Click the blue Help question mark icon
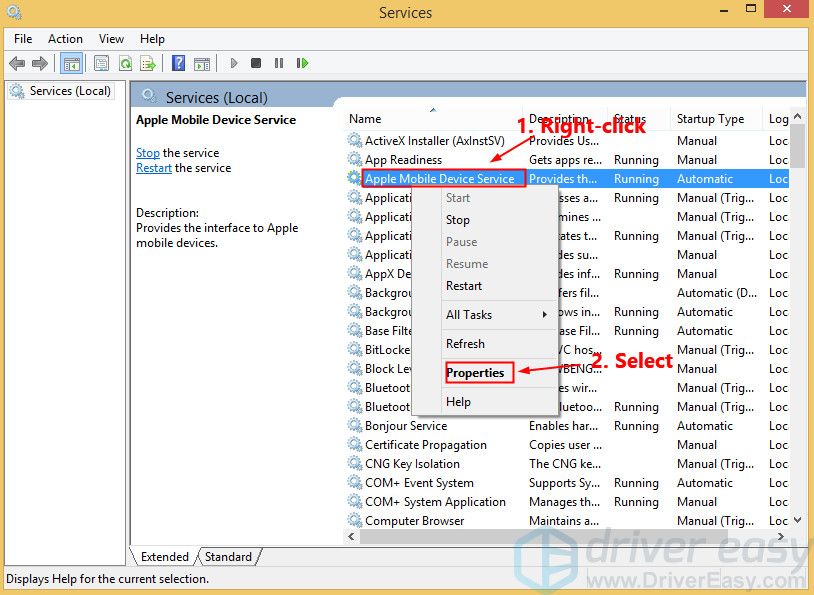 178,63
